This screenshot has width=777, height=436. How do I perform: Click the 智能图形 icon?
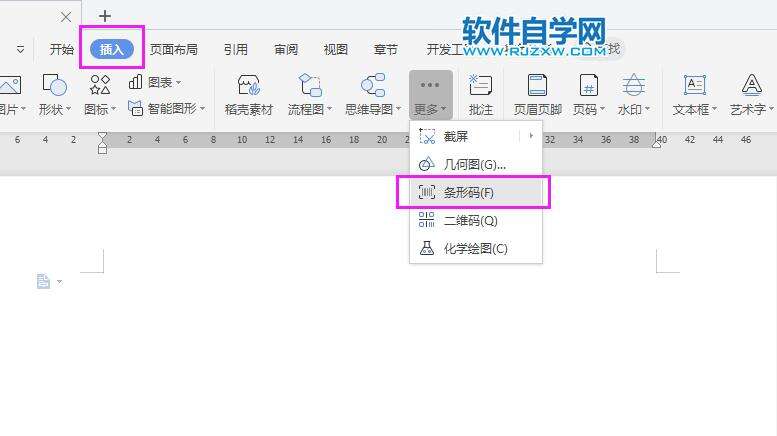pyautogui.click(x=135, y=108)
